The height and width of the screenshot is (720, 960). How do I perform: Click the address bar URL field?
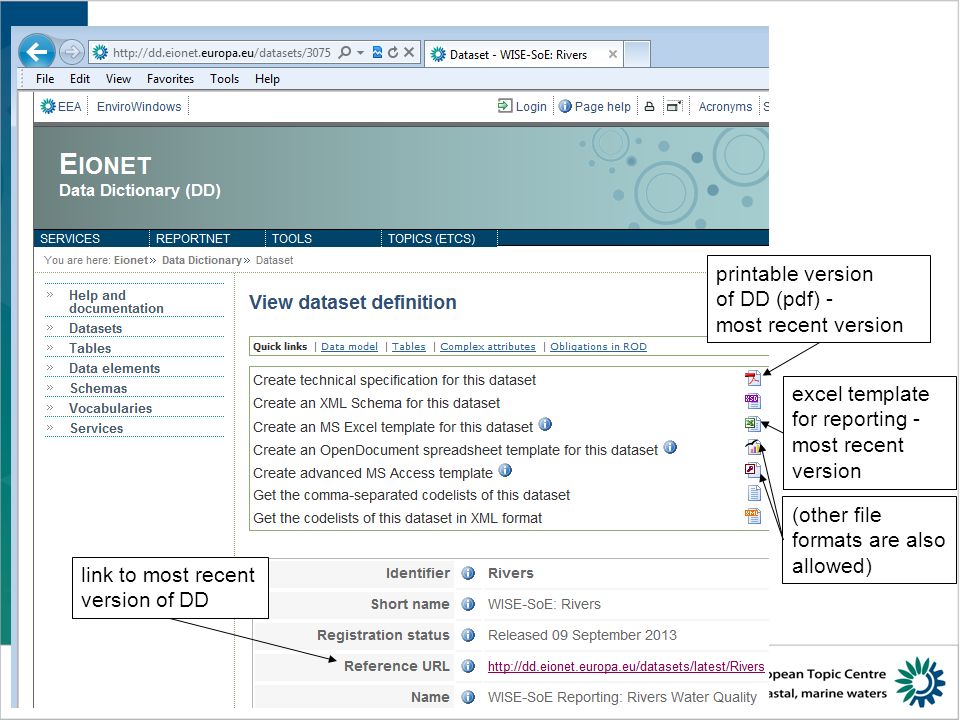(221, 53)
